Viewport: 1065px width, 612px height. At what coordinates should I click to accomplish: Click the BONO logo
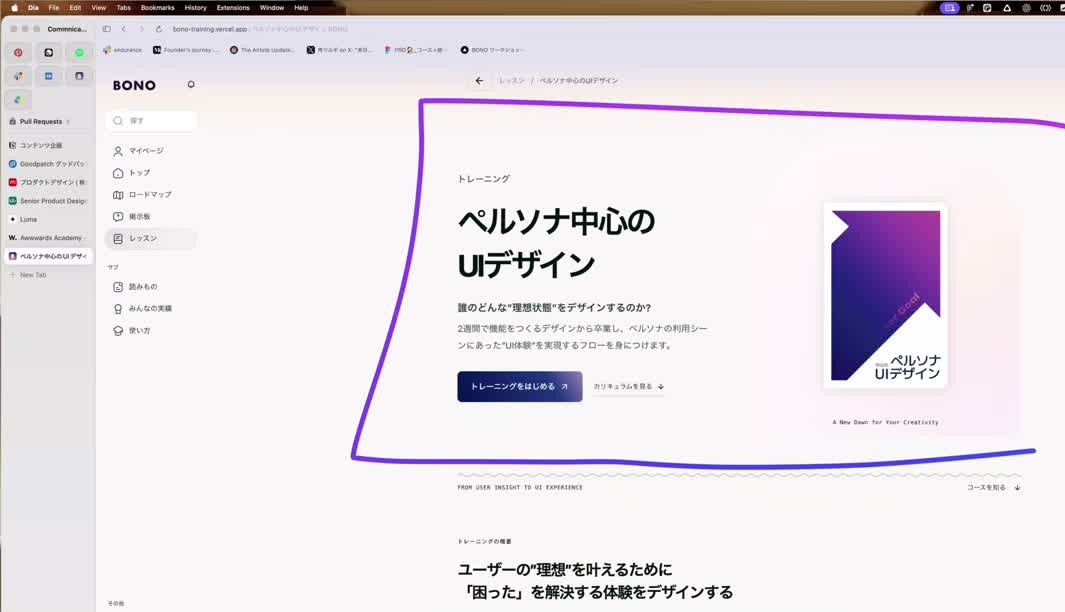click(134, 85)
